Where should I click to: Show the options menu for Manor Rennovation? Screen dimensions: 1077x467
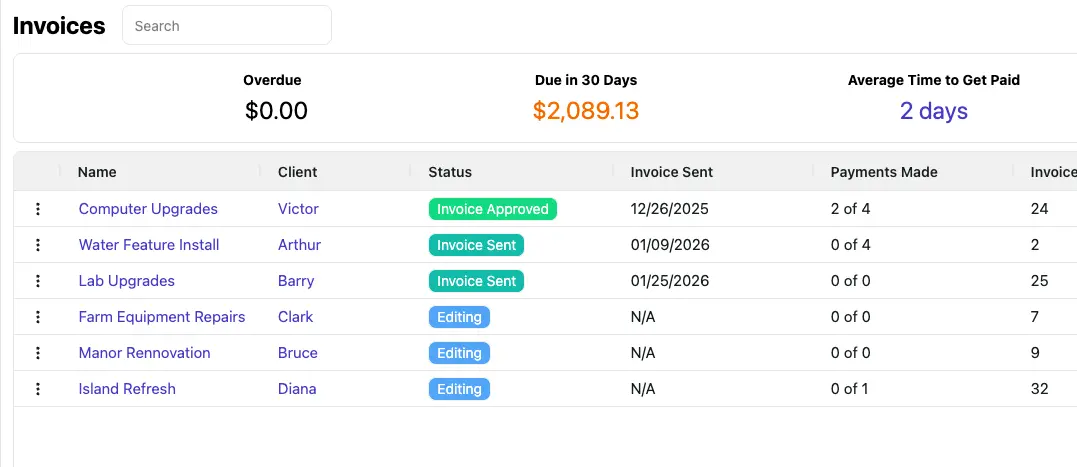tap(38, 353)
